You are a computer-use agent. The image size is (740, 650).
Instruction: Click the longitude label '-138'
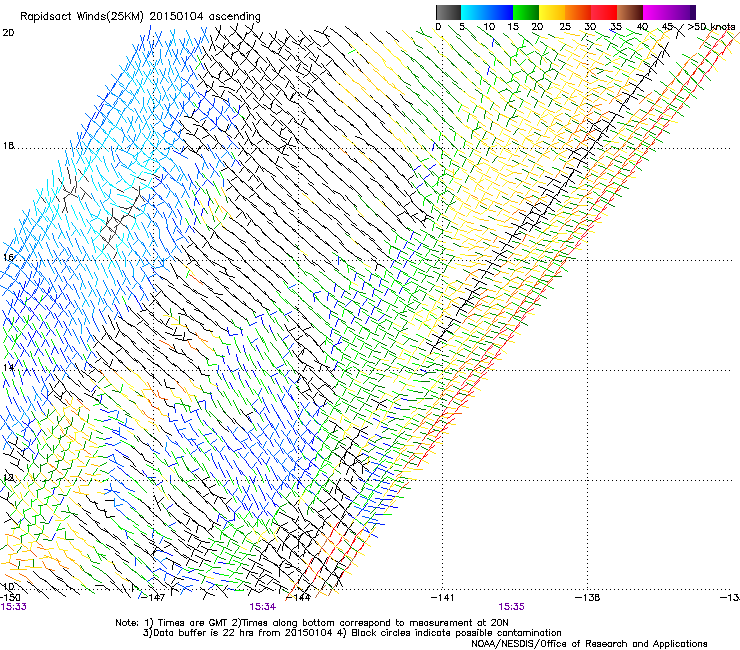[588, 598]
